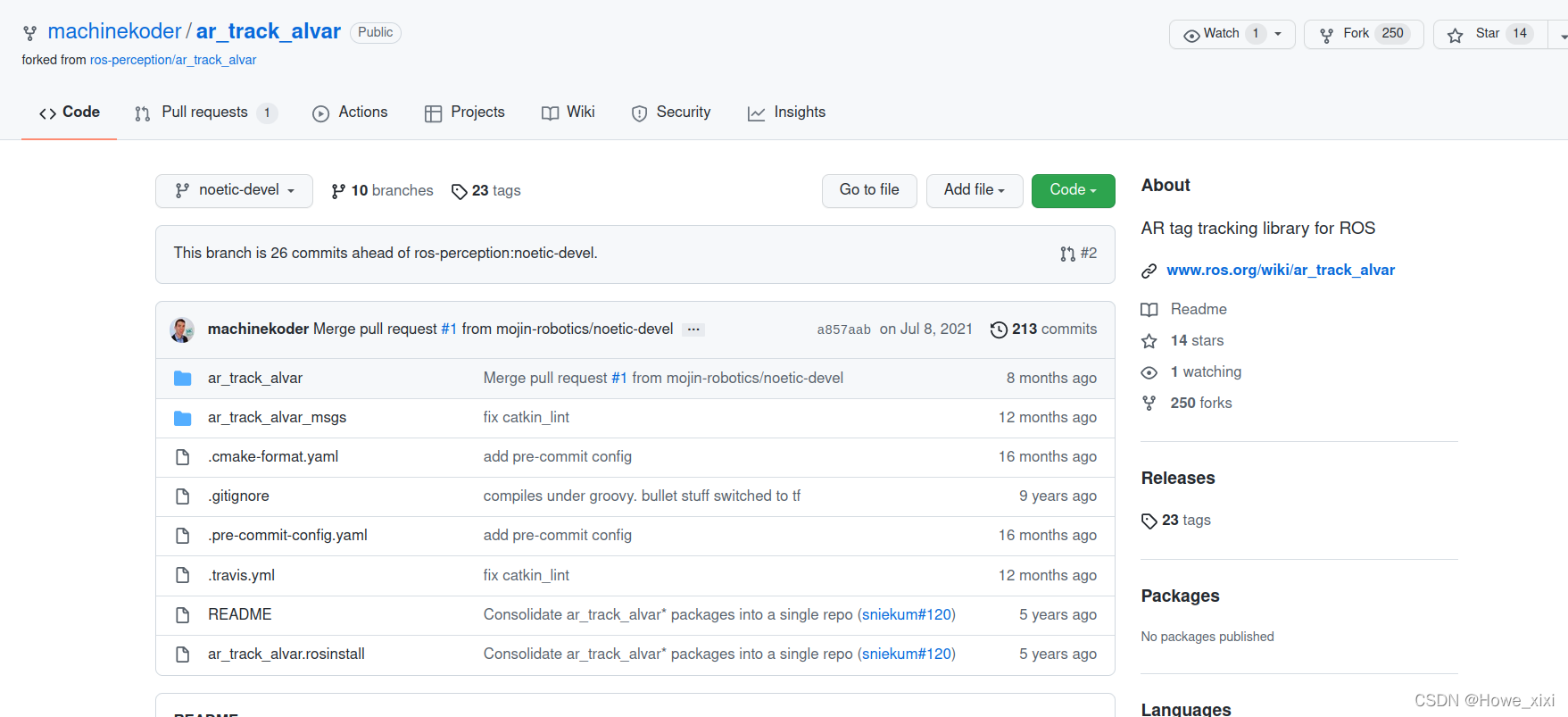Screen dimensions: 1568x717
Task: Open the machinekoder owner link
Action: 114,32
